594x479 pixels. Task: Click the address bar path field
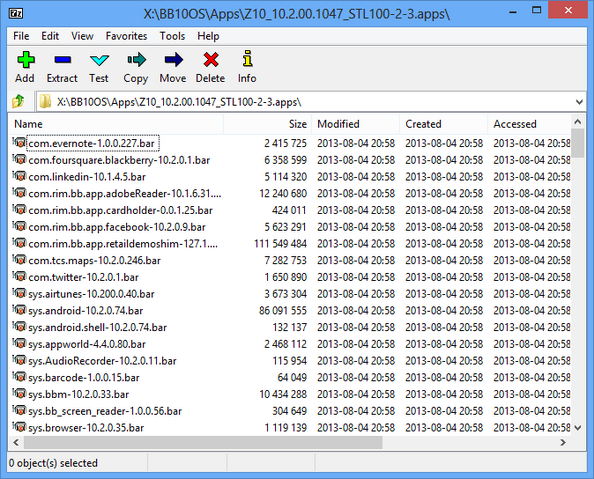pyautogui.click(x=311, y=102)
